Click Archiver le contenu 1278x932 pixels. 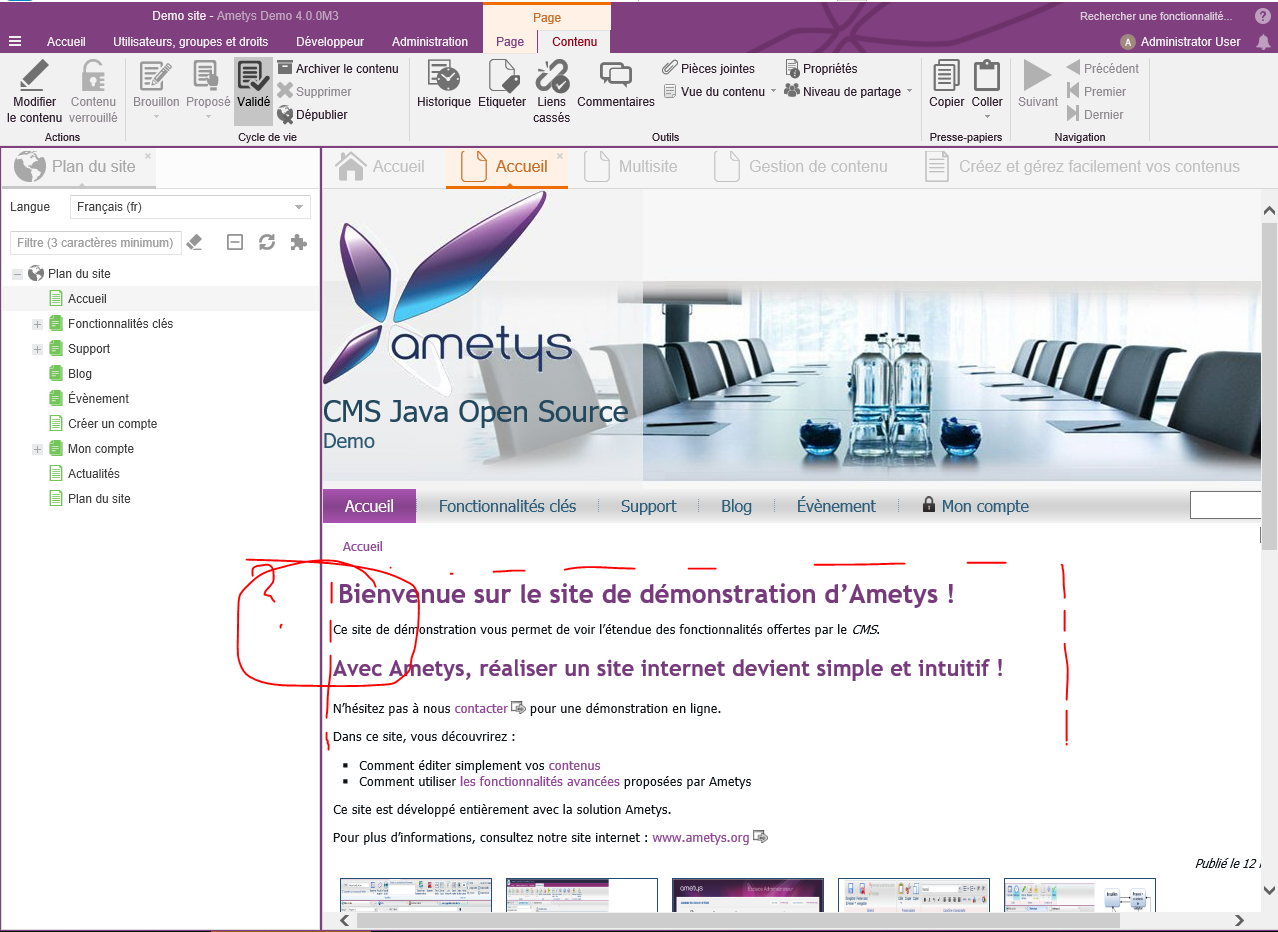[x=338, y=68]
